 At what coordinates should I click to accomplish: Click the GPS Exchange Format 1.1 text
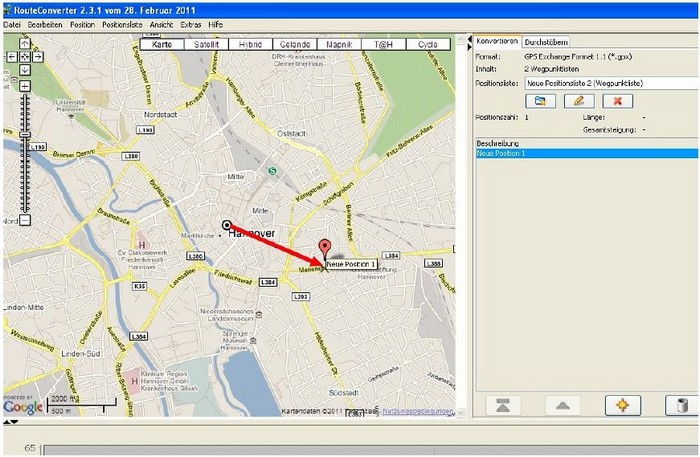pyautogui.click(x=578, y=57)
